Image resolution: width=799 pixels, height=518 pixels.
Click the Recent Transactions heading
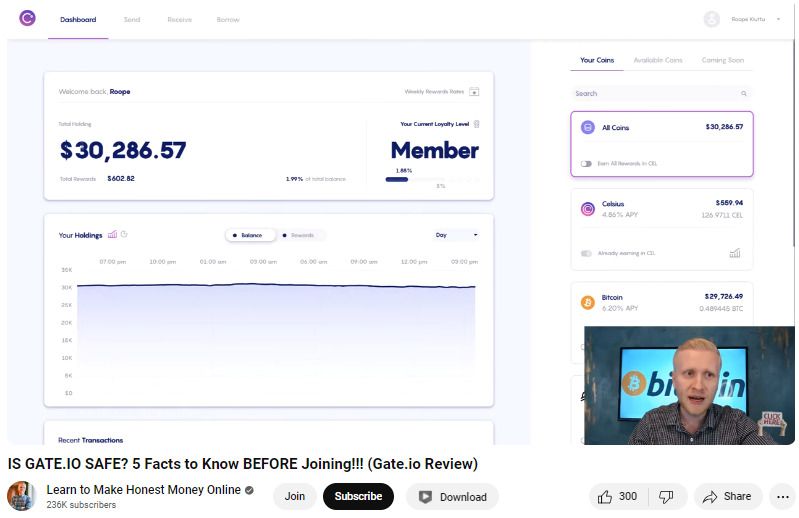[x=90, y=440]
